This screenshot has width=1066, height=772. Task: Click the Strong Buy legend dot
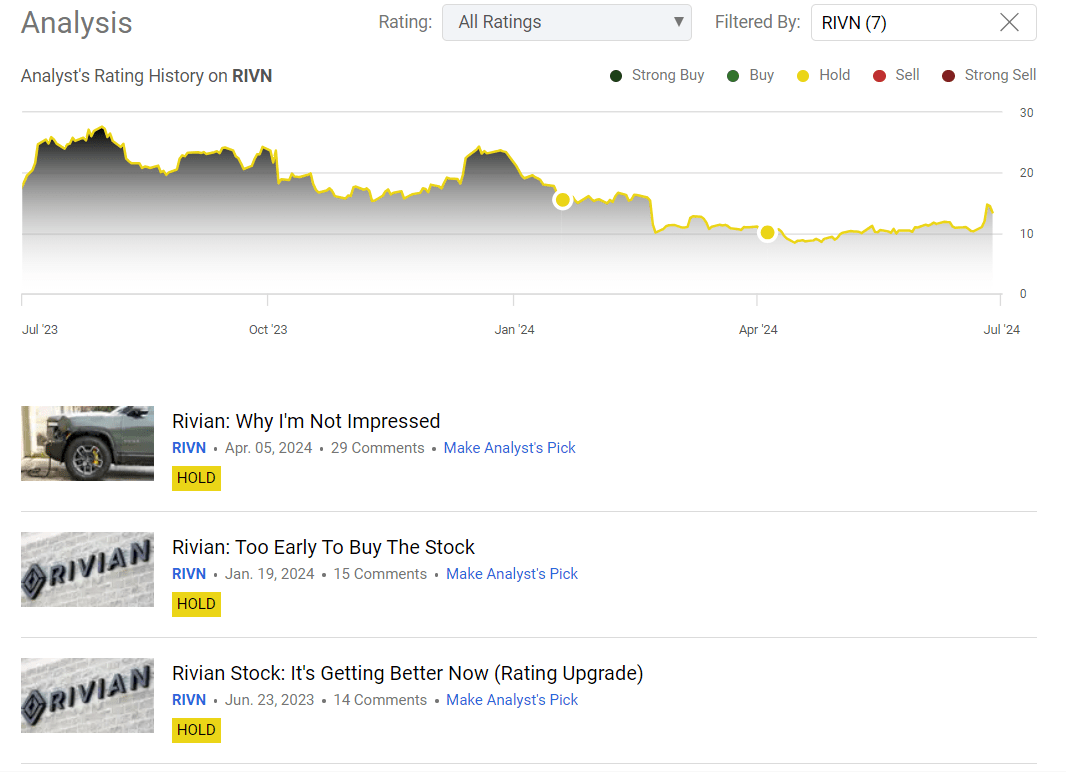(617, 75)
